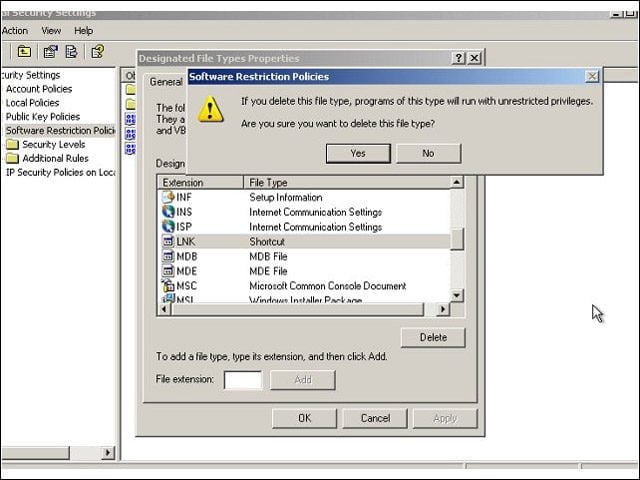This screenshot has width=640, height=480.
Task: Click the file list vertical scrollbar thumb
Action: tap(457, 239)
